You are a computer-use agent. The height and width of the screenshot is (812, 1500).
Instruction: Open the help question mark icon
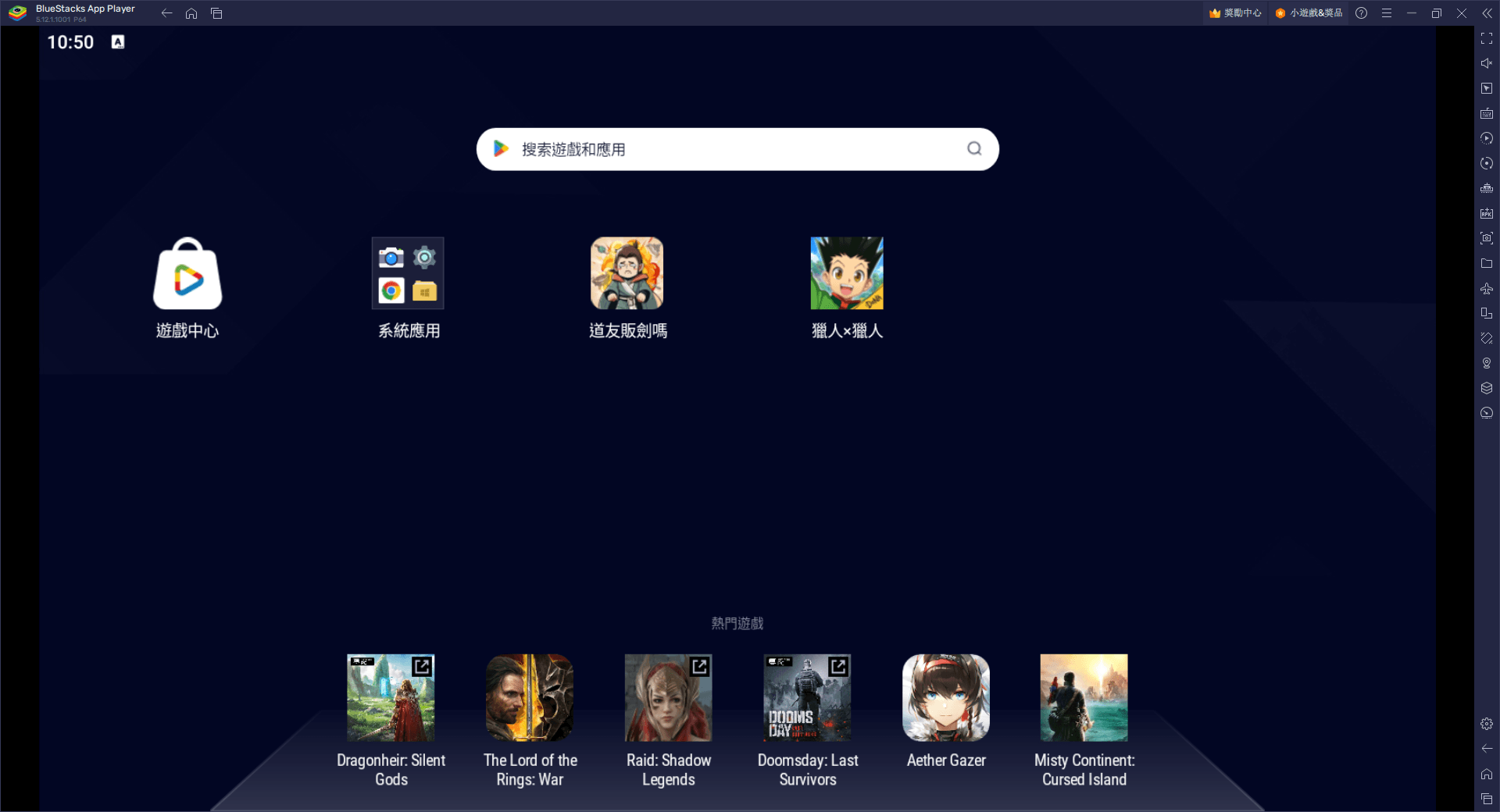coord(1362,13)
